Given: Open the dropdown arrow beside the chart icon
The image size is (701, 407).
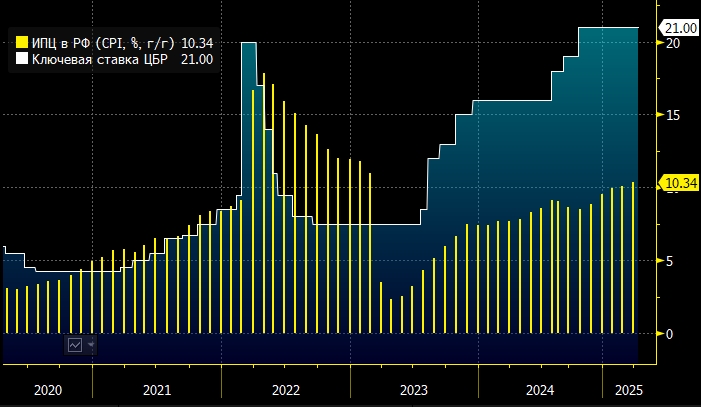Looking at the screenshot, I should [x=92, y=344].
